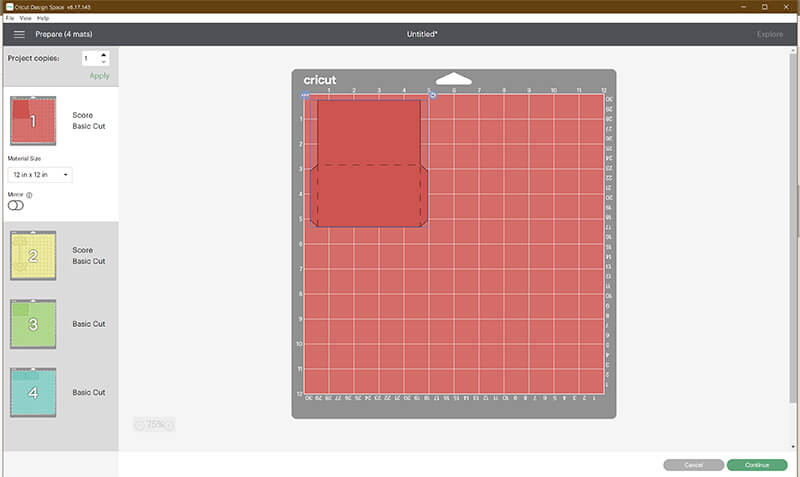This screenshot has height=477, width=800.
Task: Click the Untitled* project title
Action: pos(422,34)
